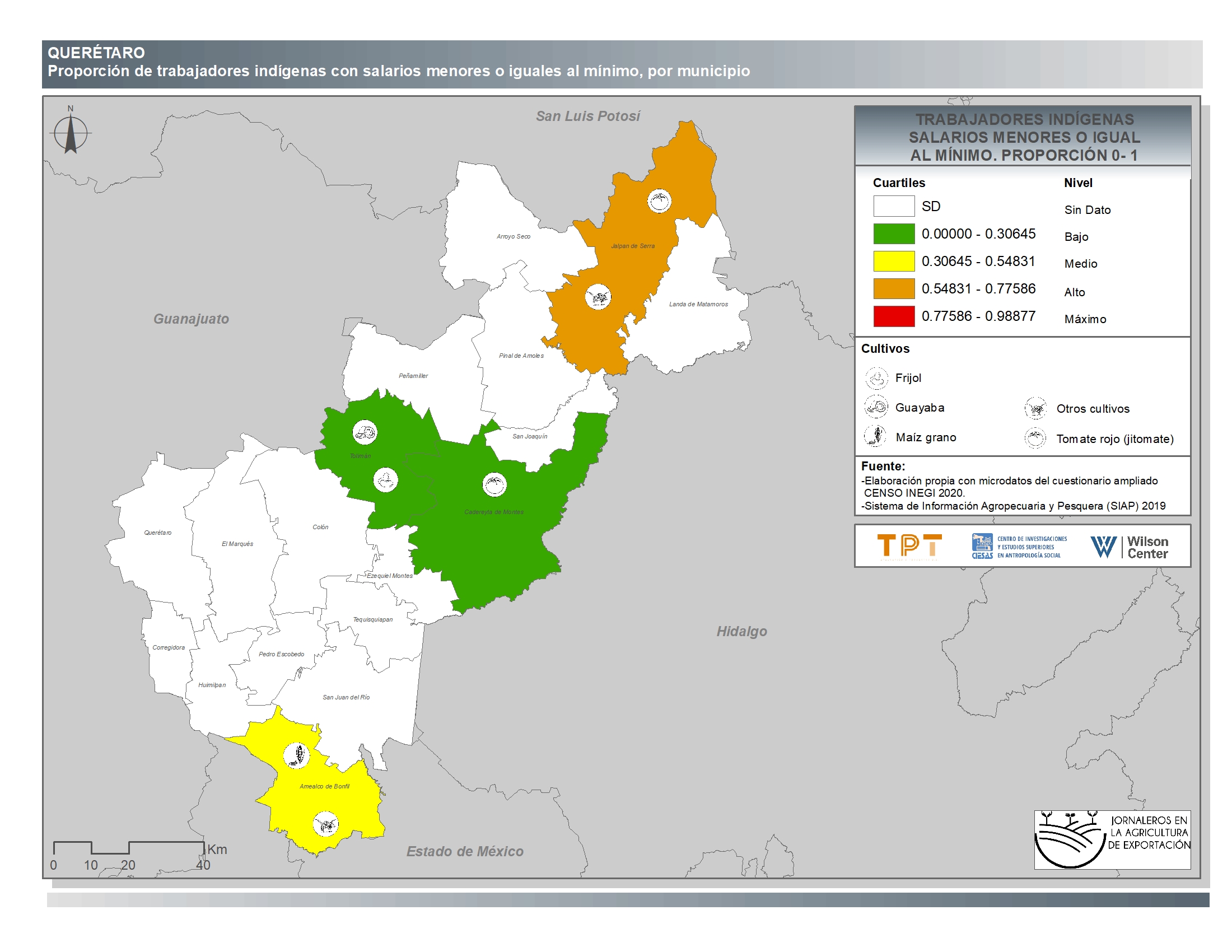The image size is (1232, 952).
Task: Select the Maíz grano legend icon
Action: click(x=876, y=436)
